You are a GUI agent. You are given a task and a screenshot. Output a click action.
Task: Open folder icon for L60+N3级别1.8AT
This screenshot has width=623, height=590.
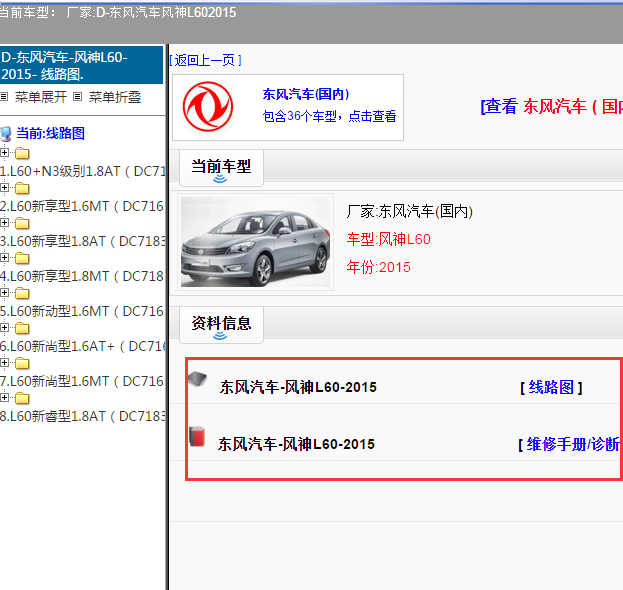coord(22,153)
